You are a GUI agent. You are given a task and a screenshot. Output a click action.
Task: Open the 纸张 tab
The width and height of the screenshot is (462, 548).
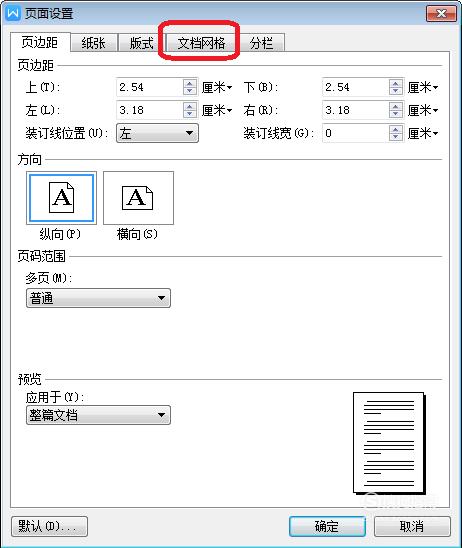93,43
